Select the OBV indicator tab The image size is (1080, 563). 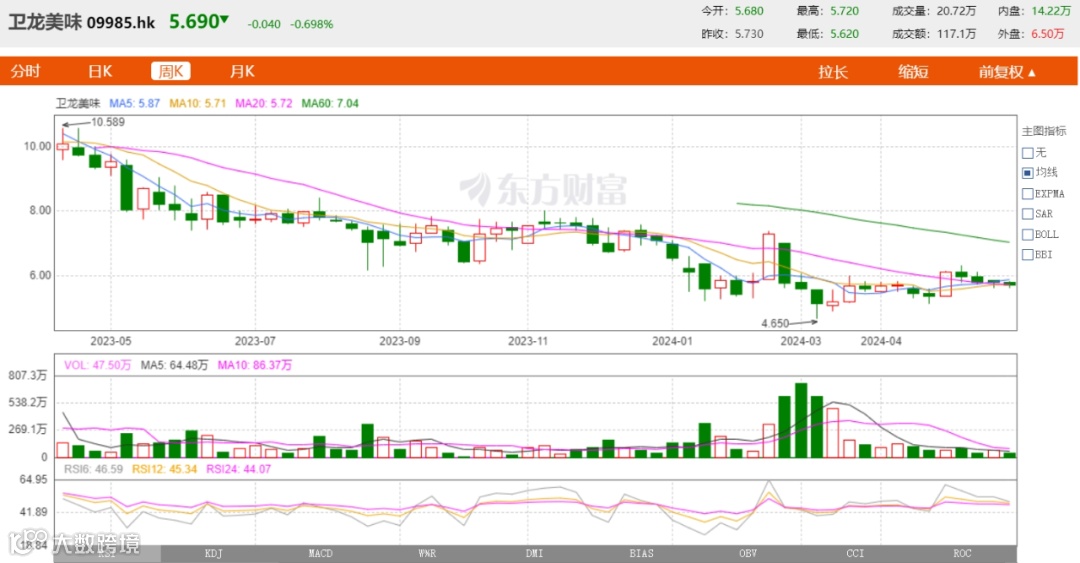point(748,554)
